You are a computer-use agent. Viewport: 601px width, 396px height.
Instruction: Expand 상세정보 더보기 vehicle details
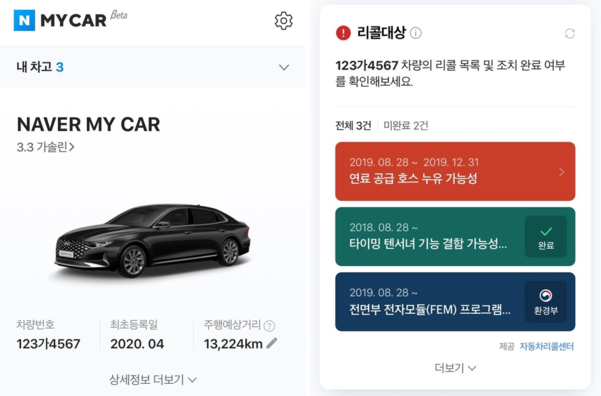(x=153, y=380)
